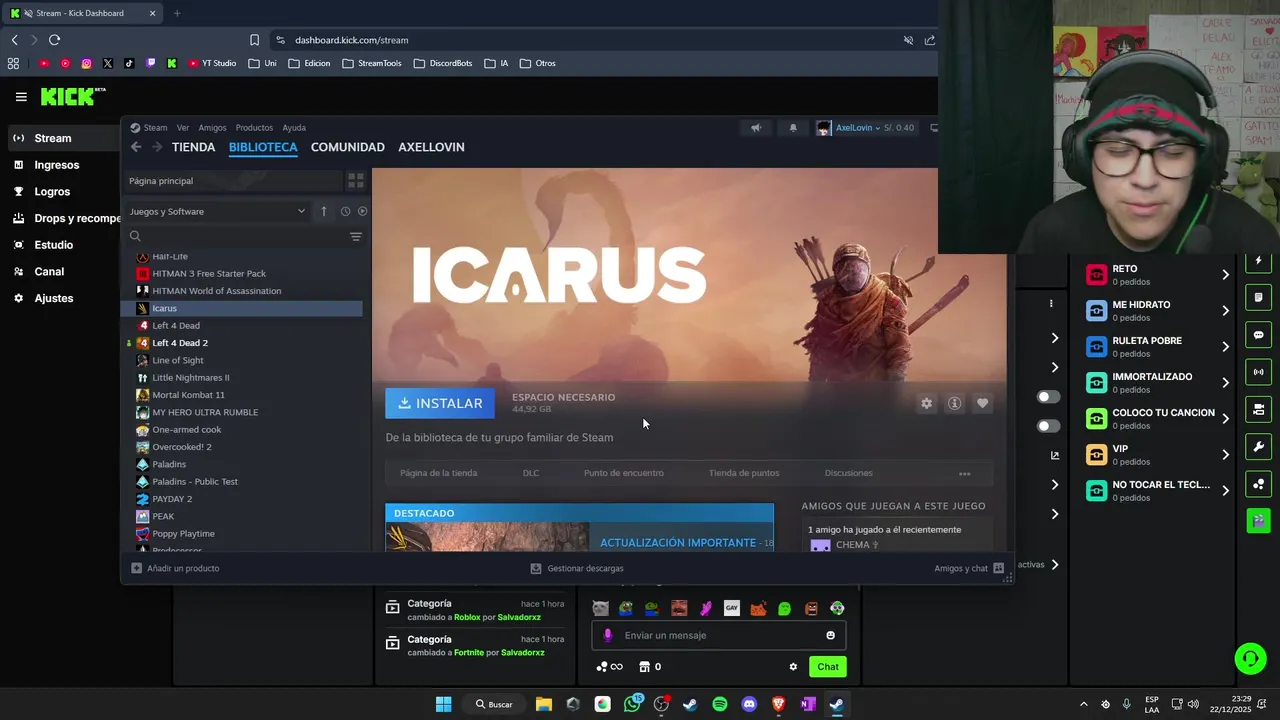The height and width of the screenshot is (720, 1280).
Task: Open Punto de encuentro link
Action: click(x=623, y=473)
